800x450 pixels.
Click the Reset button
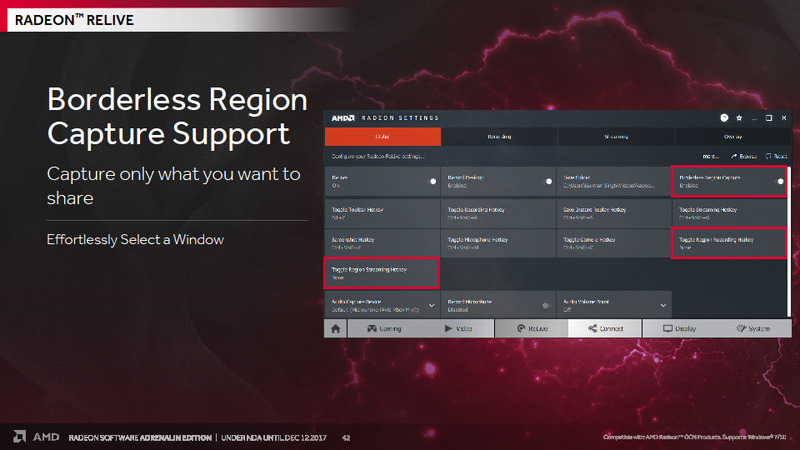(x=777, y=157)
